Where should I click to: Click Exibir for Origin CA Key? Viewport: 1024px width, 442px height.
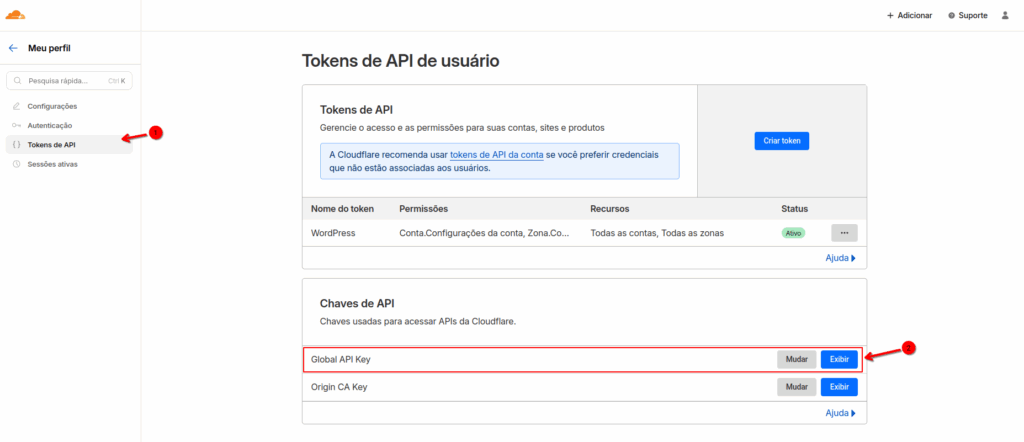pos(838,386)
